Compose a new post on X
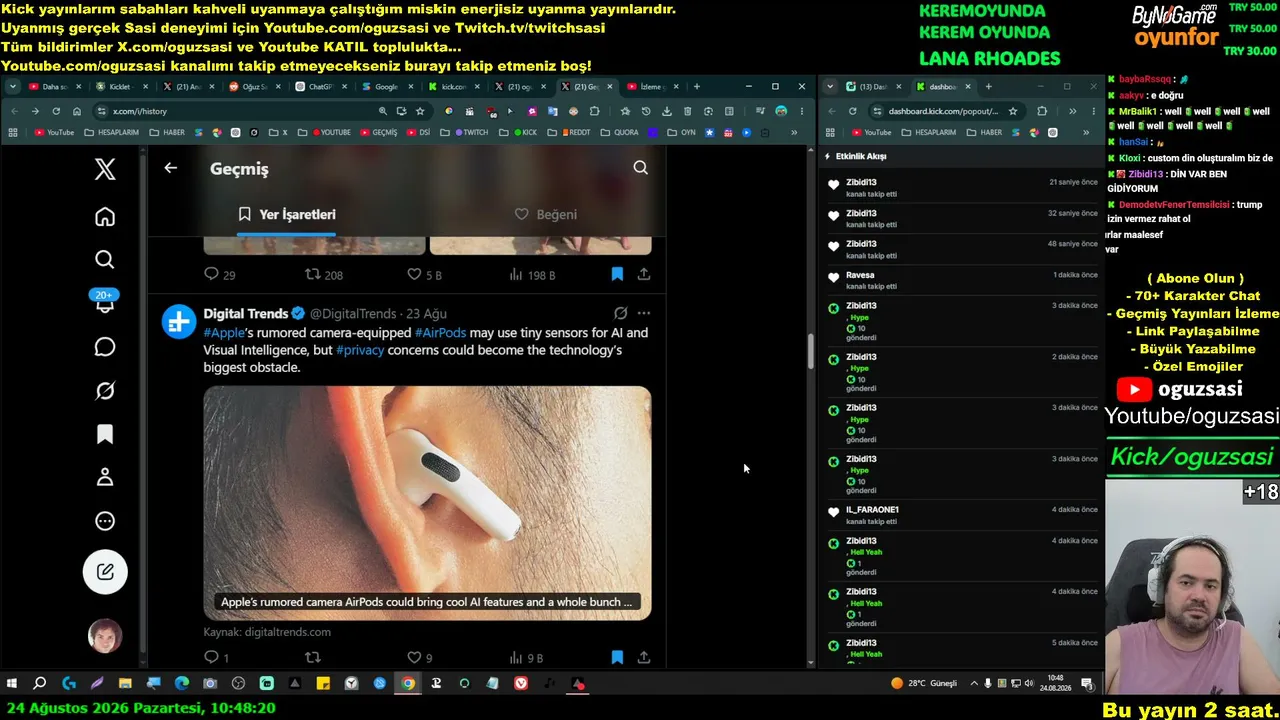 click(105, 572)
